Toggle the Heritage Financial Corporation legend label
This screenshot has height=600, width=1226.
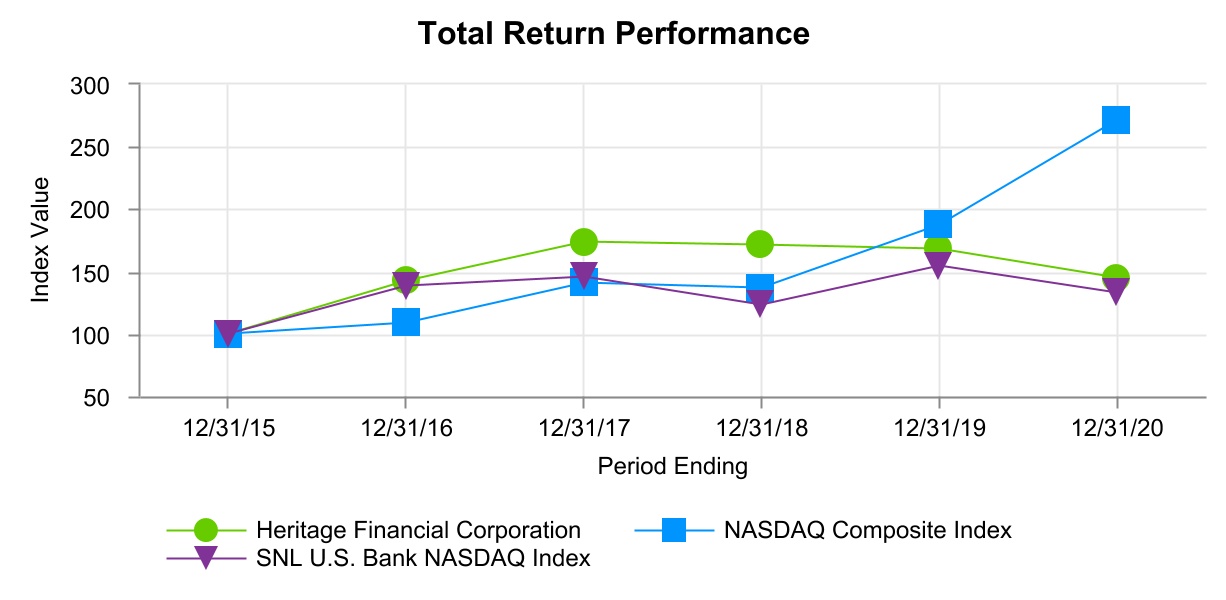click(x=418, y=530)
